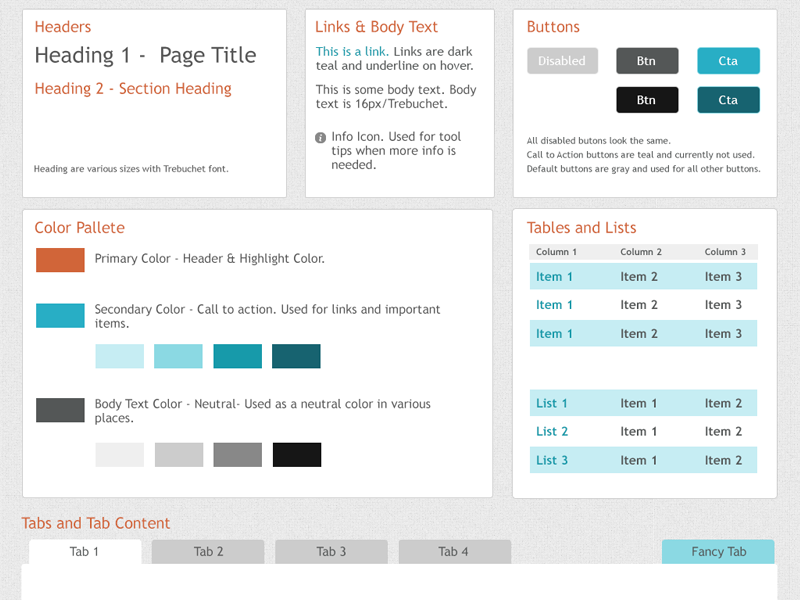Click the dark teal Cta button

(728, 100)
